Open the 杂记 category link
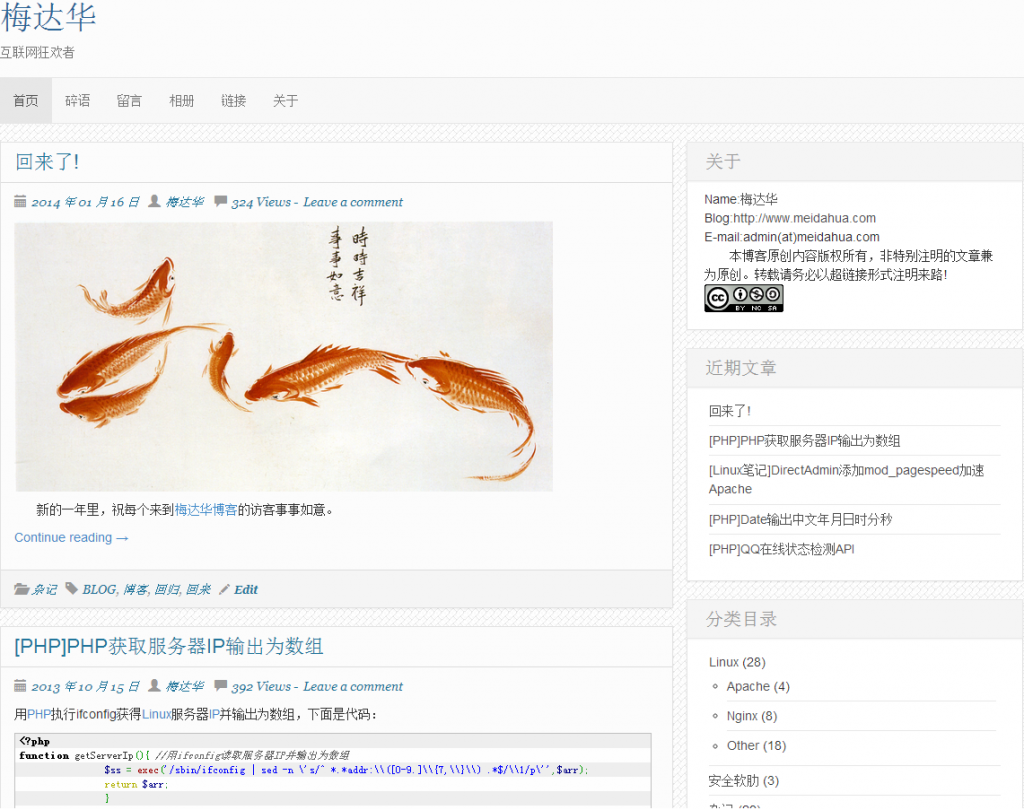 pos(44,589)
